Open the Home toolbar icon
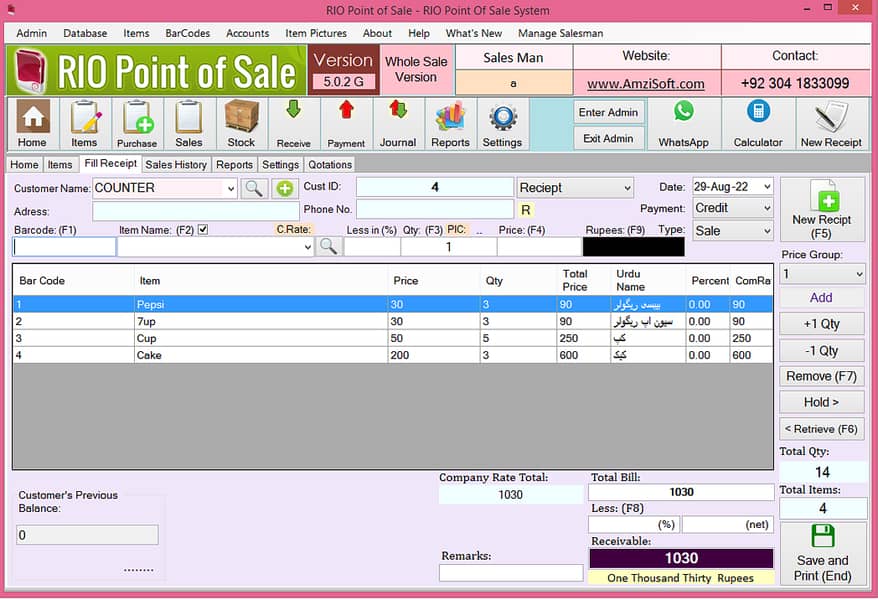This screenshot has width=878, height=600. pyautogui.click(x=32, y=124)
